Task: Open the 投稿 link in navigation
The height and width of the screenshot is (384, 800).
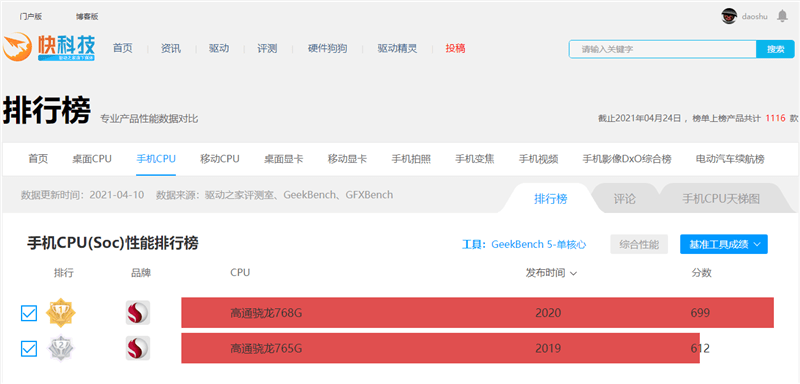Action: click(x=455, y=48)
